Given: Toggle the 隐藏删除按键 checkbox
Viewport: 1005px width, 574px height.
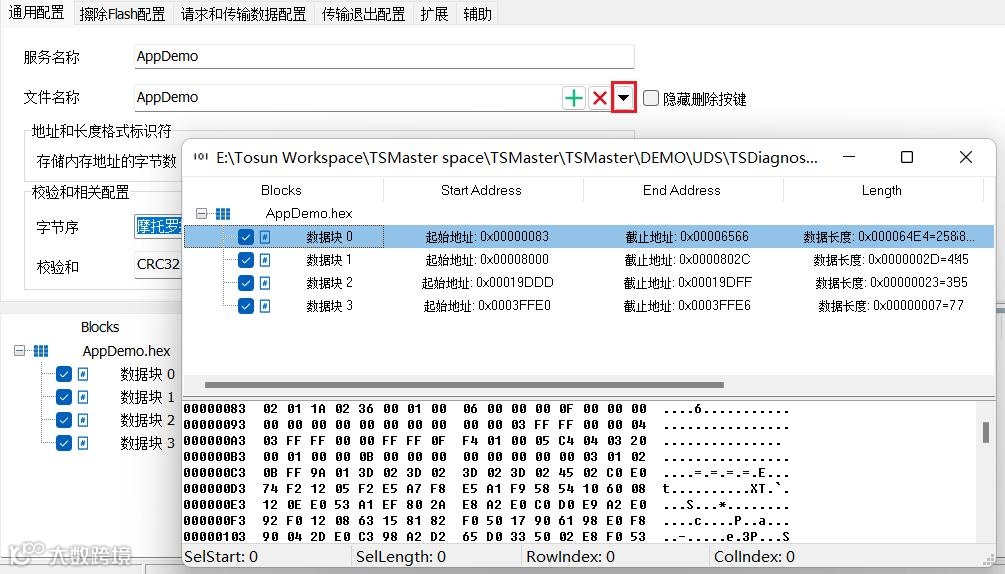Looking at the screenshot, I should [x=651, y=98].
